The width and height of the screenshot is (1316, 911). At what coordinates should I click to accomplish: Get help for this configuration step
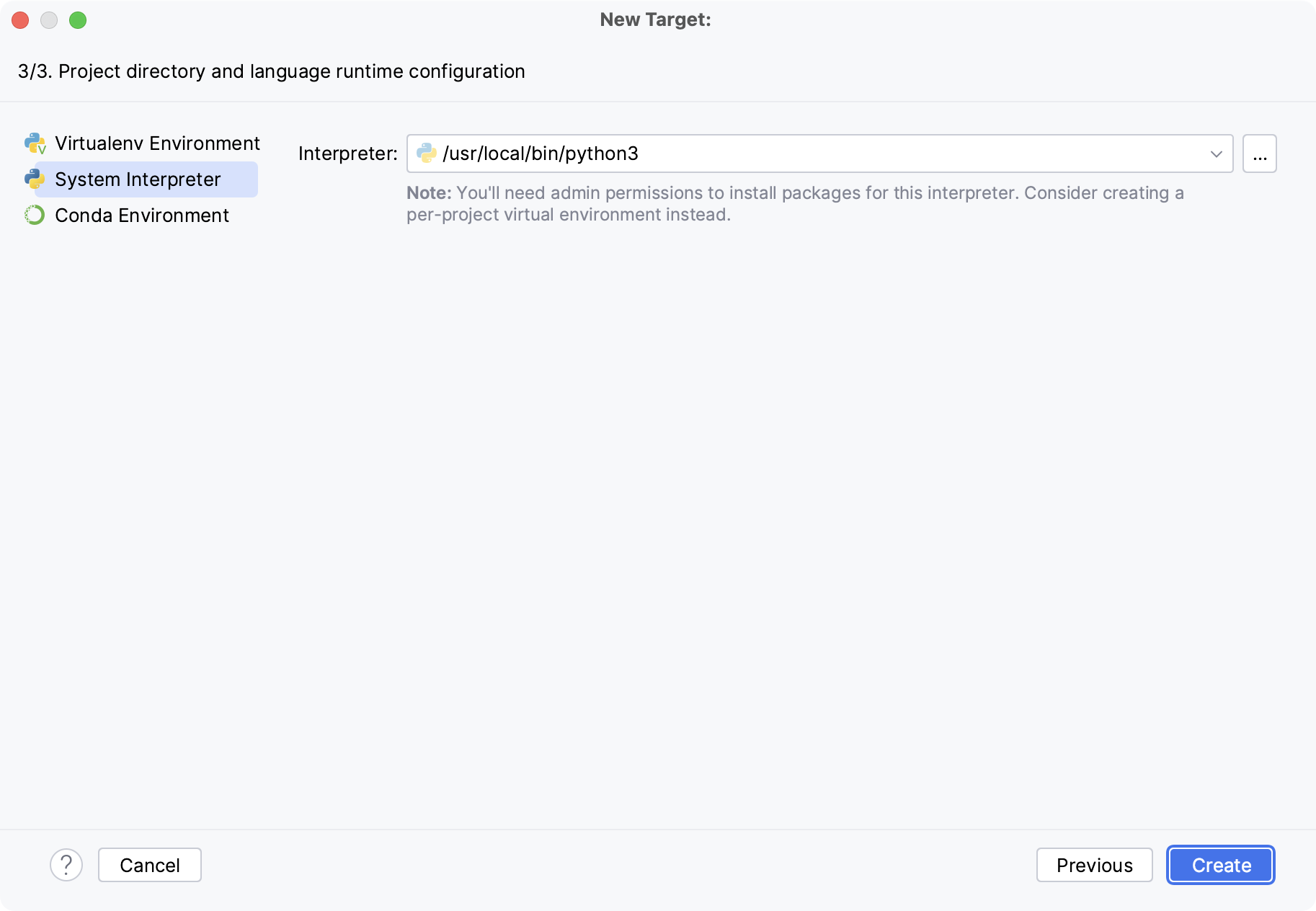click(x=67, y=865)
